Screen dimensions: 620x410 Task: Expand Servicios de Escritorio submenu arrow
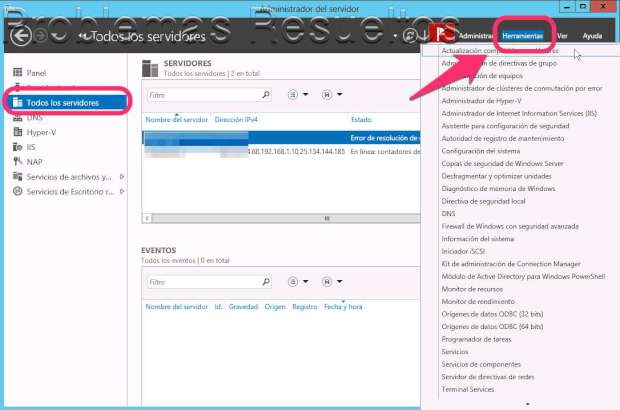[x=122, y=191]
